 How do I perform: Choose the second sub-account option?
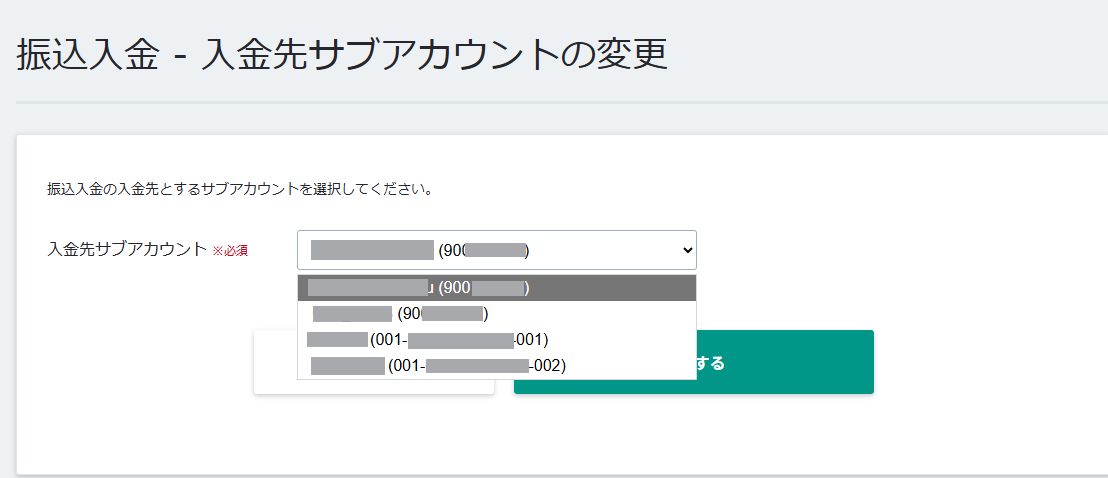pos(496,314)
